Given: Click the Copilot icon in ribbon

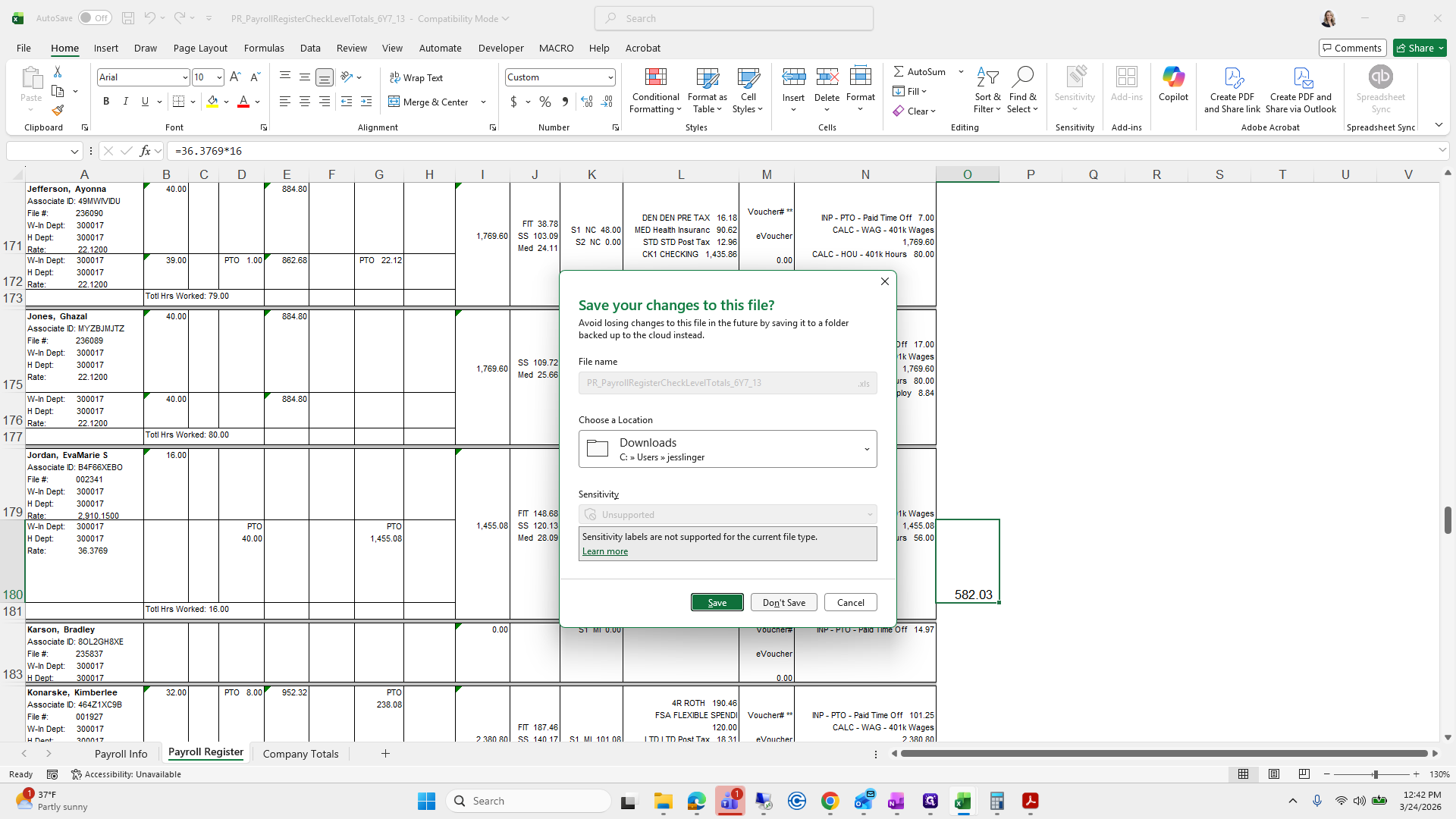Looking at the screenshot, I should pos(1173,77).
